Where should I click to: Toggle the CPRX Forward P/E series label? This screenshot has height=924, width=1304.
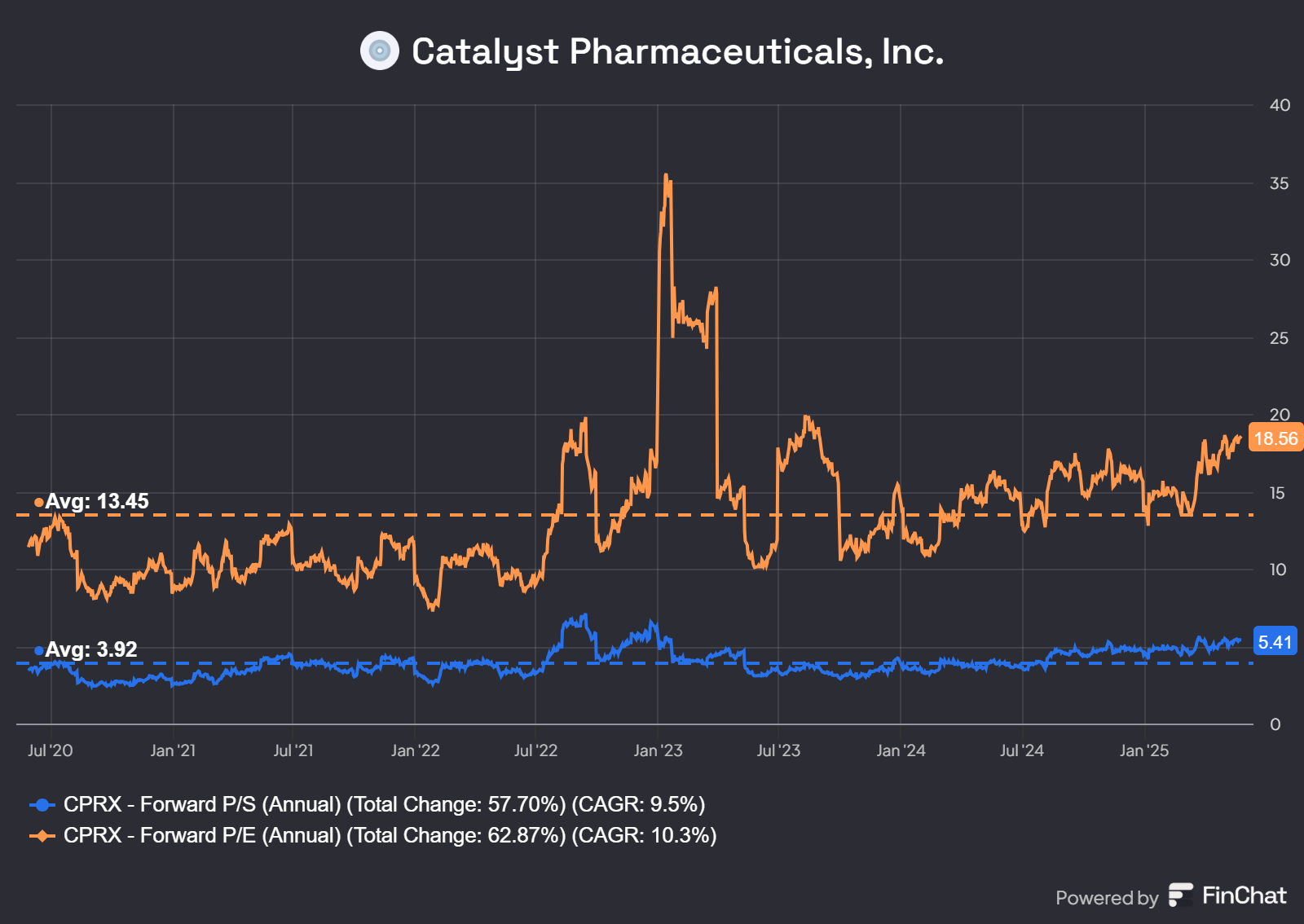390,836
